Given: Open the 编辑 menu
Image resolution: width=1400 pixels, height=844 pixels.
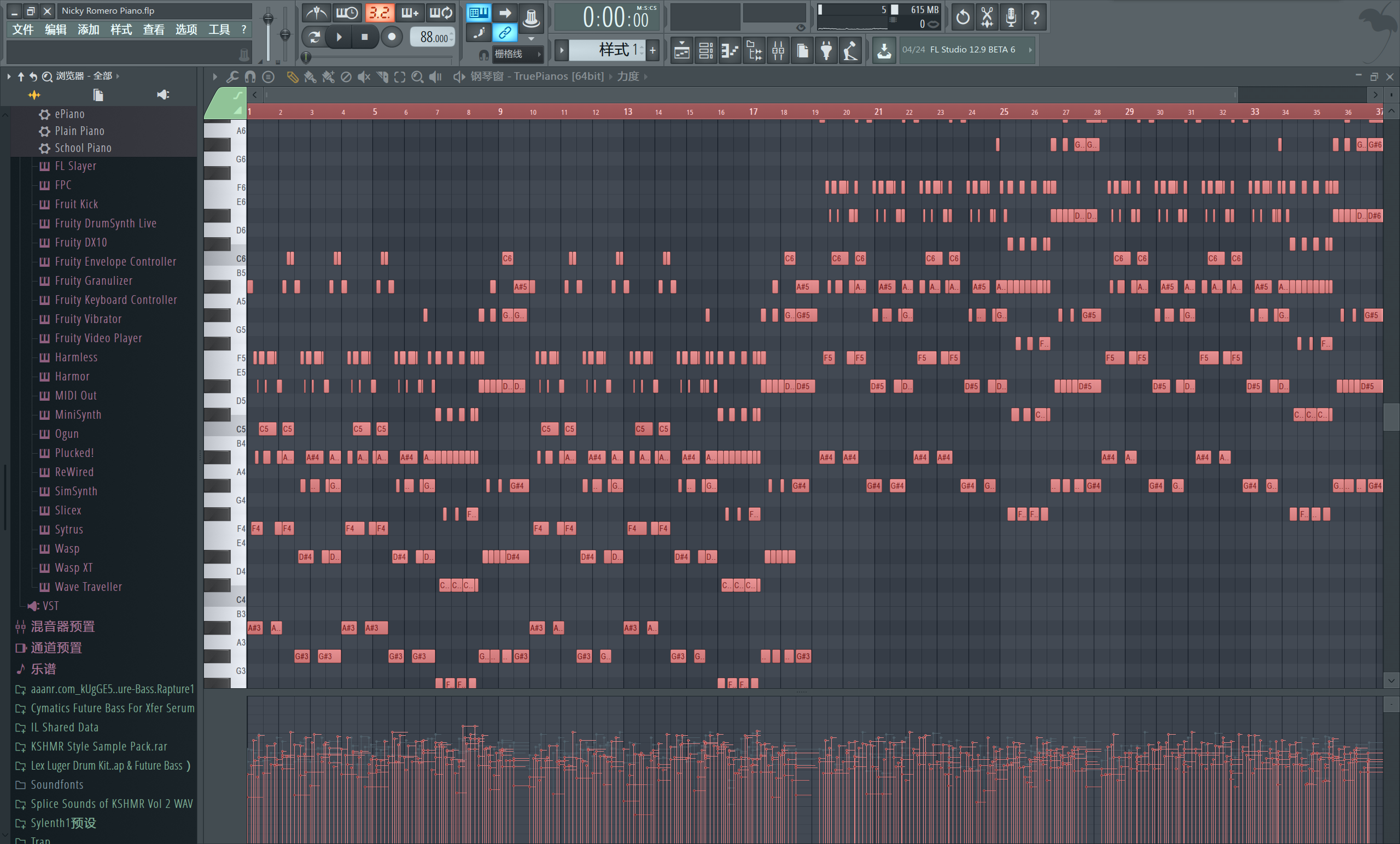Looking at the screenshot, I should pos(56,30).
